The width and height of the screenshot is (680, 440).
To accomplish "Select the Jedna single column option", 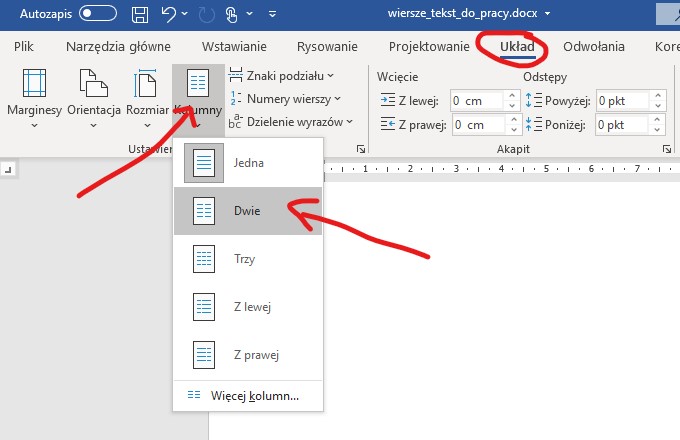I will point(248,162).
